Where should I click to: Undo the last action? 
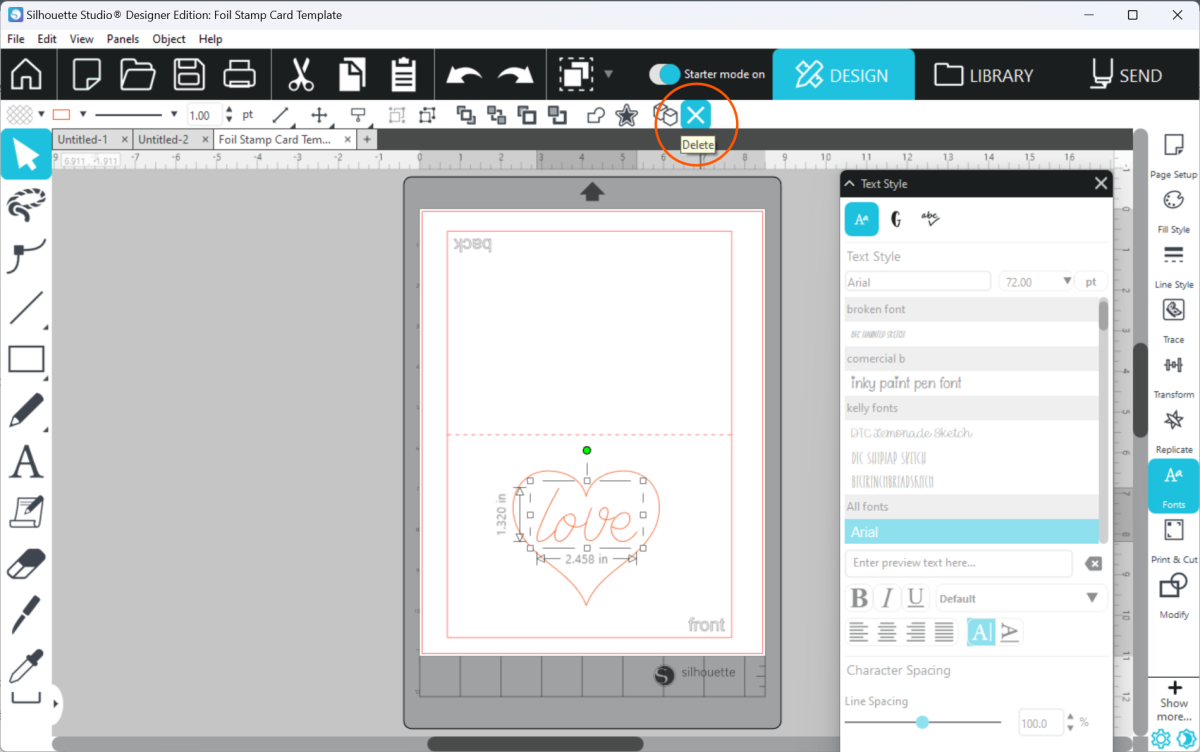465,76
